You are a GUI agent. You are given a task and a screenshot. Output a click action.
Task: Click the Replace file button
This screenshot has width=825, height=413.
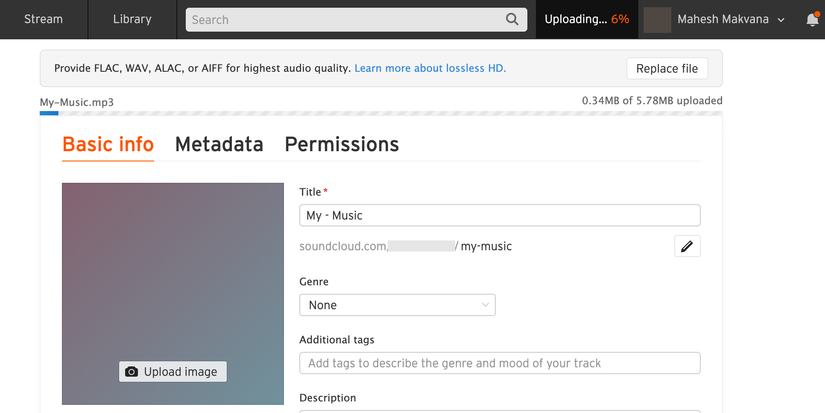[667, 68]
